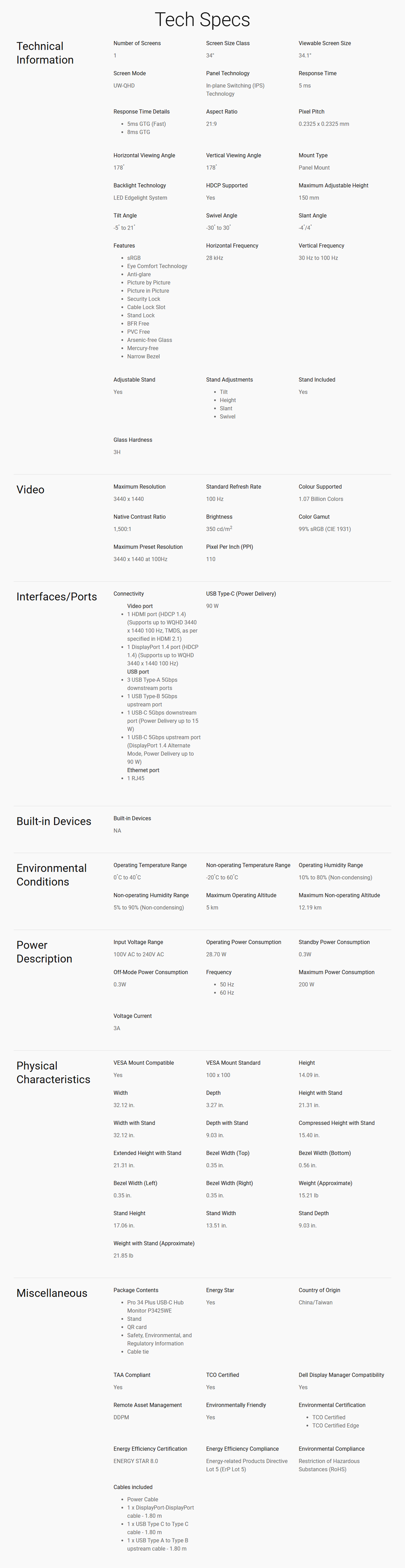The image size is (405, 1568).
Task: Select the 3440 x 1440 maximum resolution value
Action: pos(129,499)
